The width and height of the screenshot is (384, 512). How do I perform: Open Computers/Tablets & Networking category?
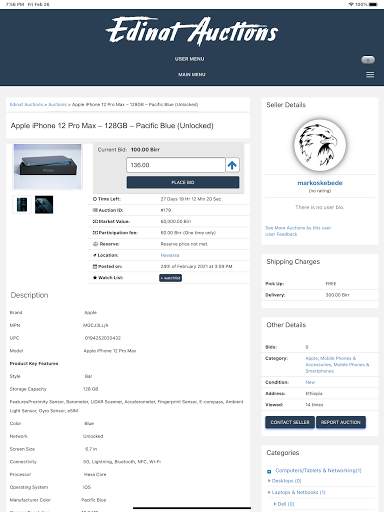point(318,470)
